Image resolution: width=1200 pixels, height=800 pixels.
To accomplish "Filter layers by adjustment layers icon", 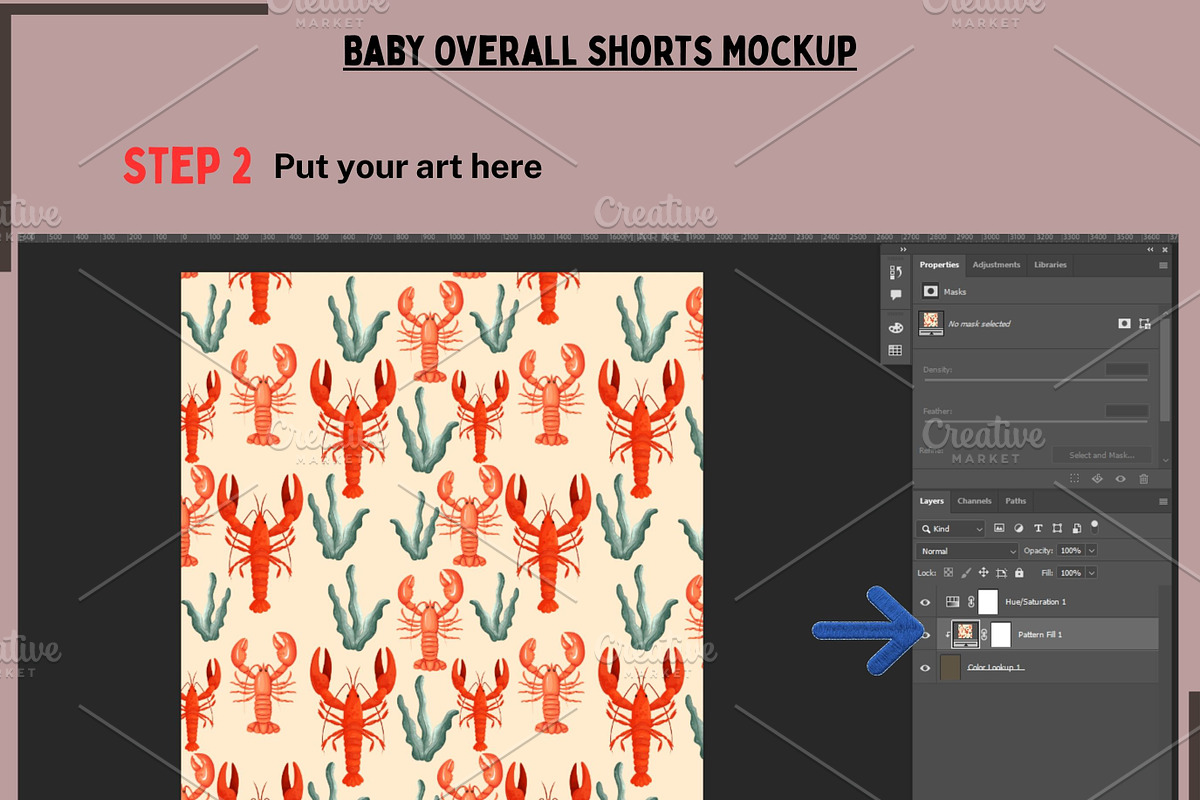I will [1018, 528].
